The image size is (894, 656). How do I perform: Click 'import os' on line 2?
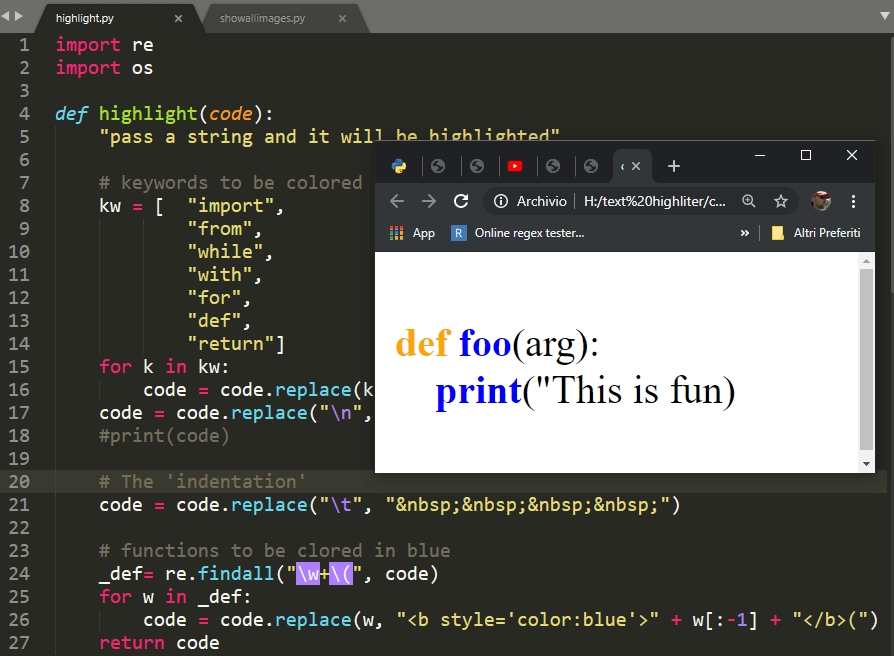click(104, 68)
